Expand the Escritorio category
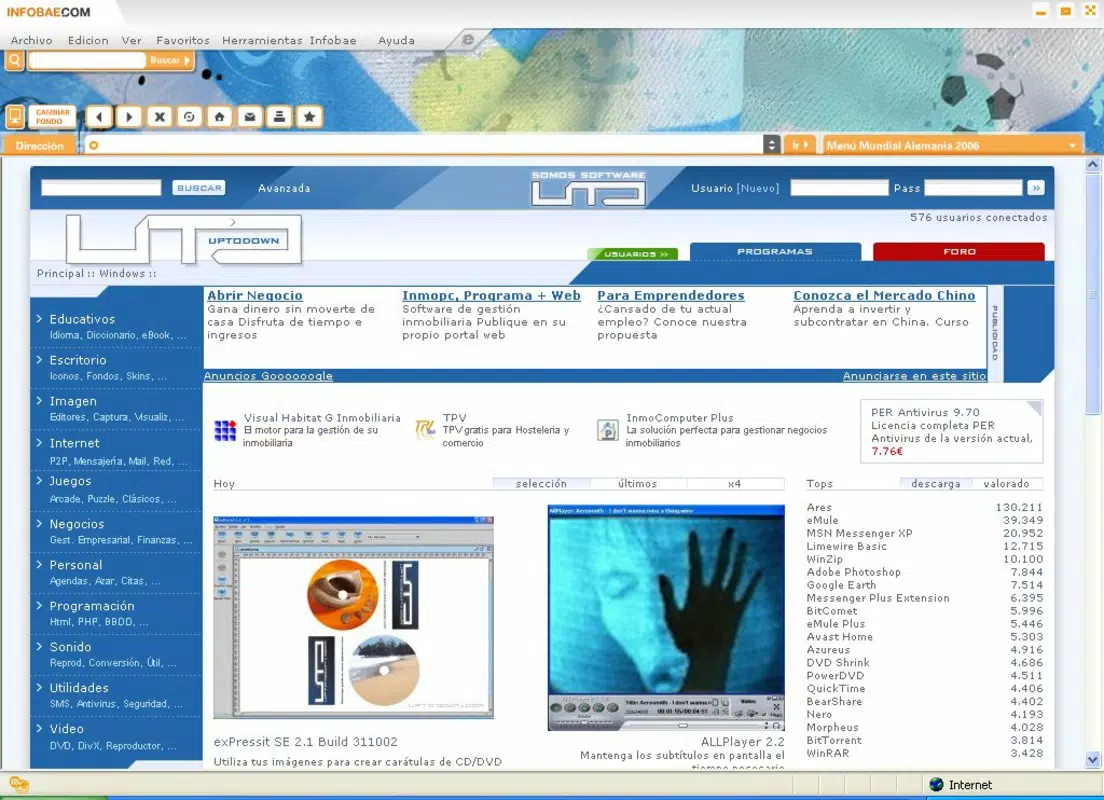This screenshot has height=800, width=1104. 77,360
